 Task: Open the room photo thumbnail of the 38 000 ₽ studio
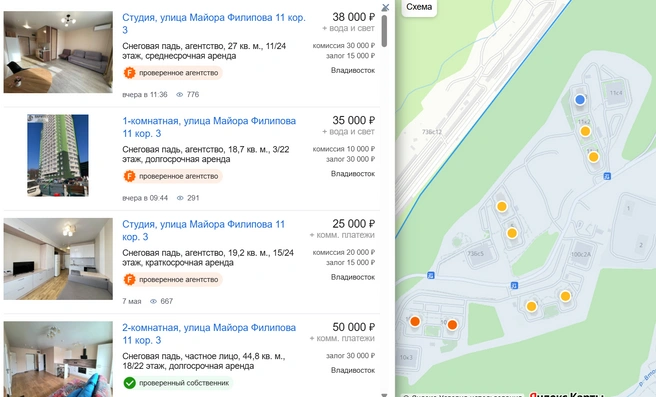click(58, 52)
